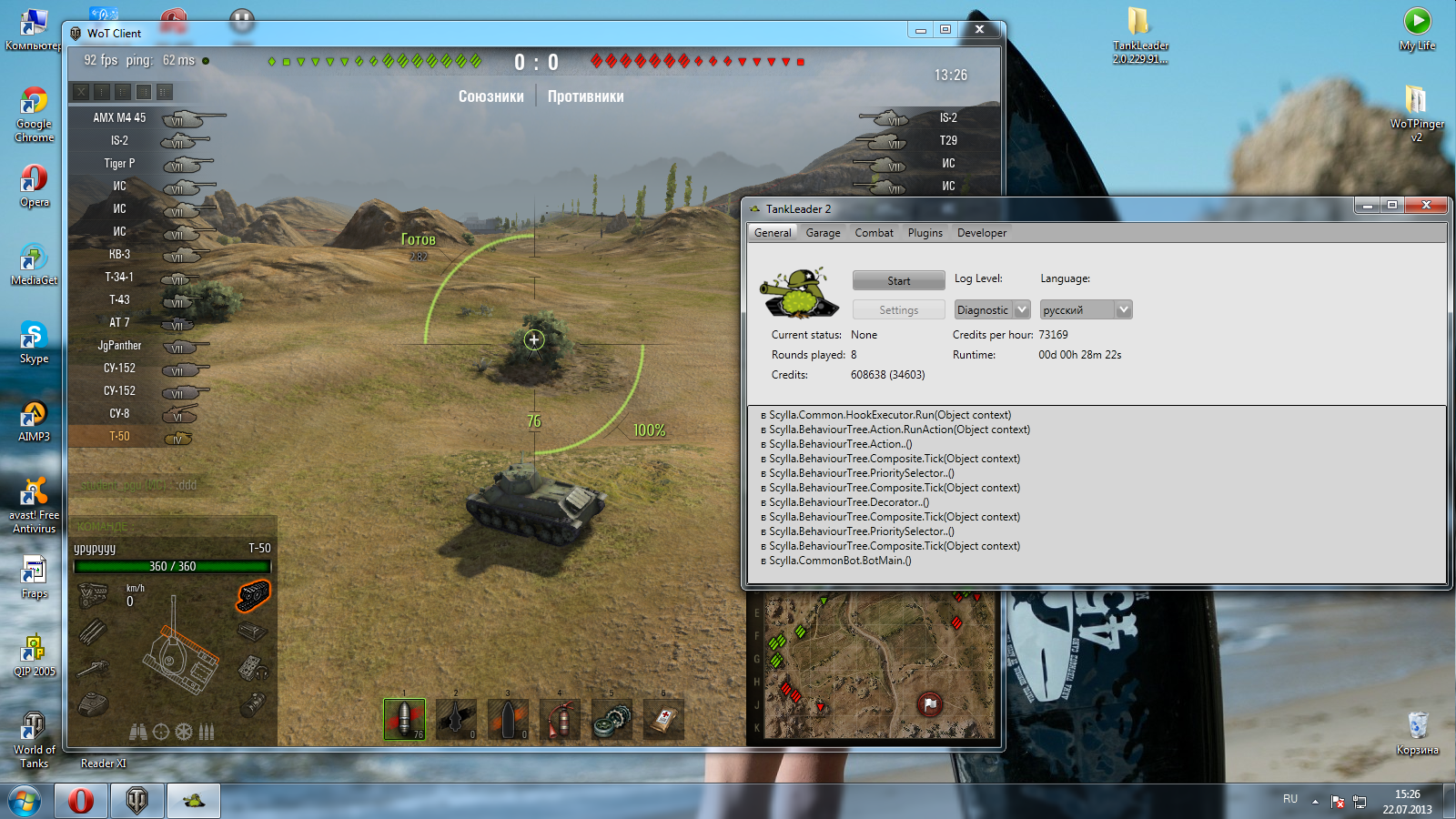Select the ammo slot numbered 2

pyautogui.click(x=456, y=719)
